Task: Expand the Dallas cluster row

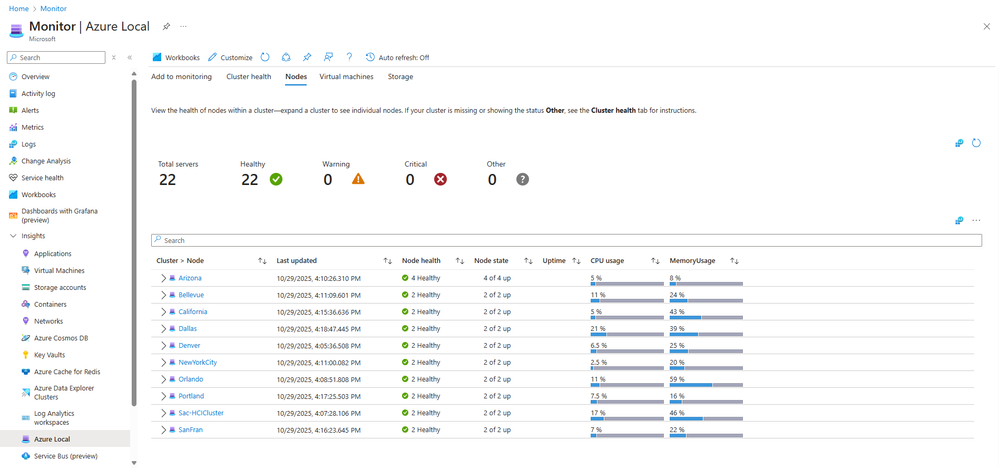Action: click(x=163, y=329)
